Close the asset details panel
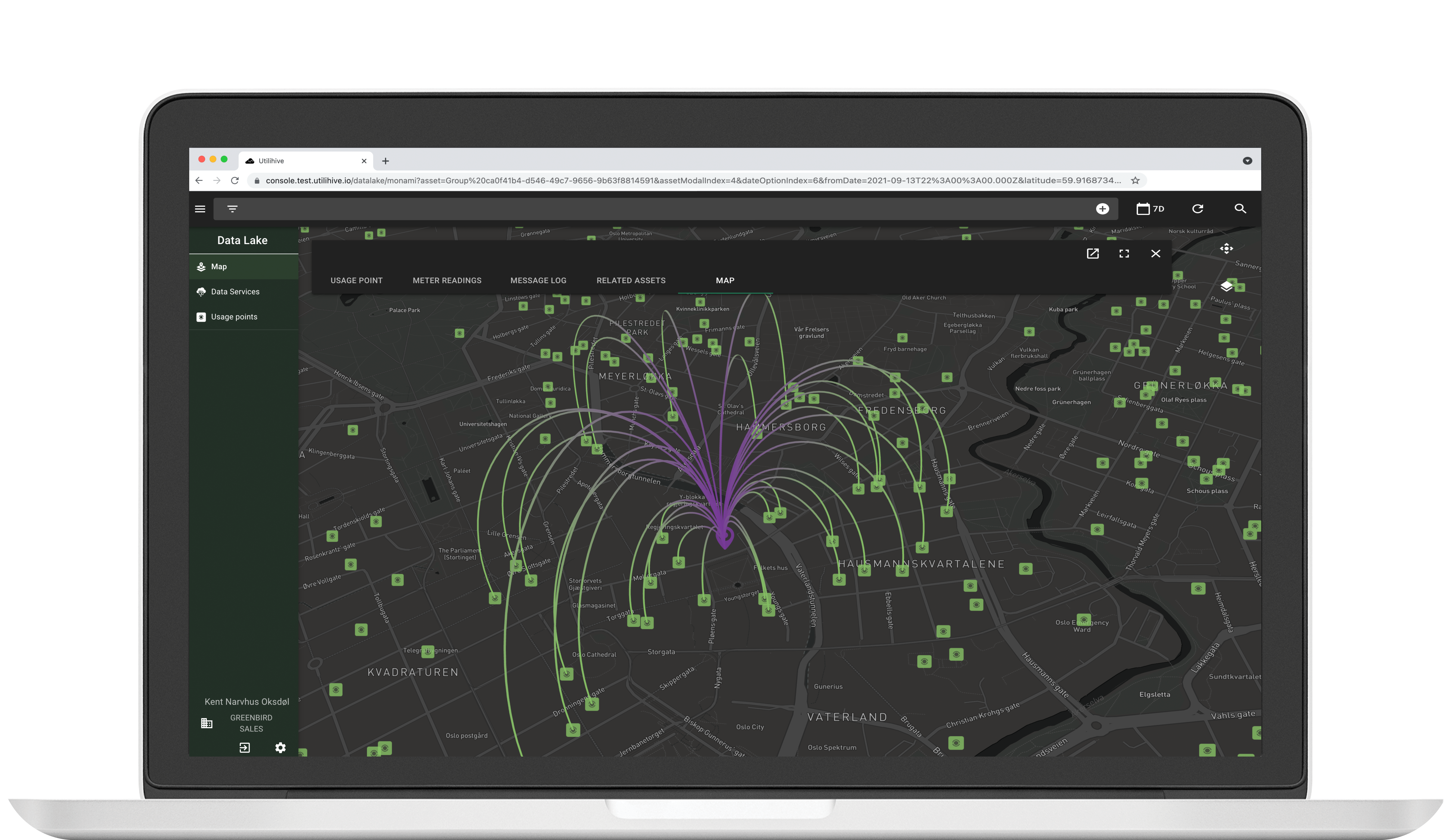This screenshot has width=1453, height=840. (x=1155, y=254)
